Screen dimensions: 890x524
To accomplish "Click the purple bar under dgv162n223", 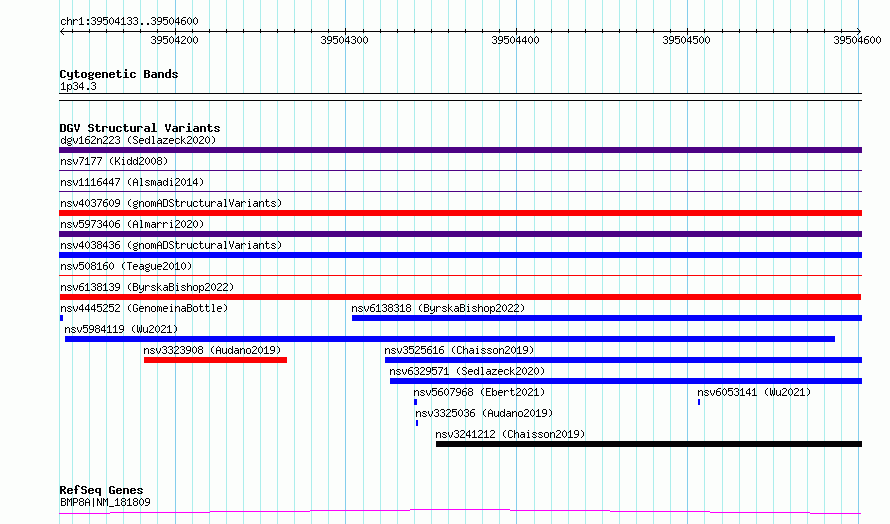I will (460, 150).
